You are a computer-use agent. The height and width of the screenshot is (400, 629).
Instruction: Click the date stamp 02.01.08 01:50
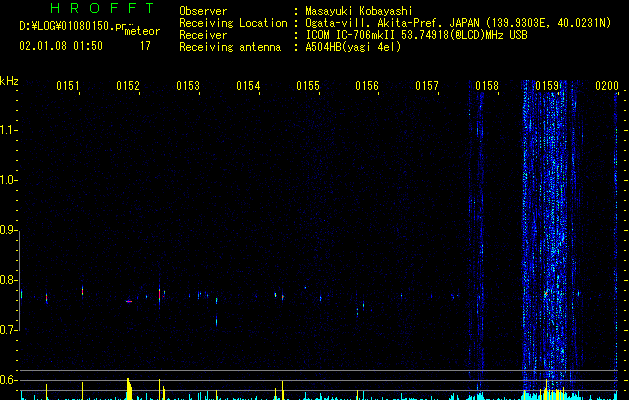(x=61, y=46)
